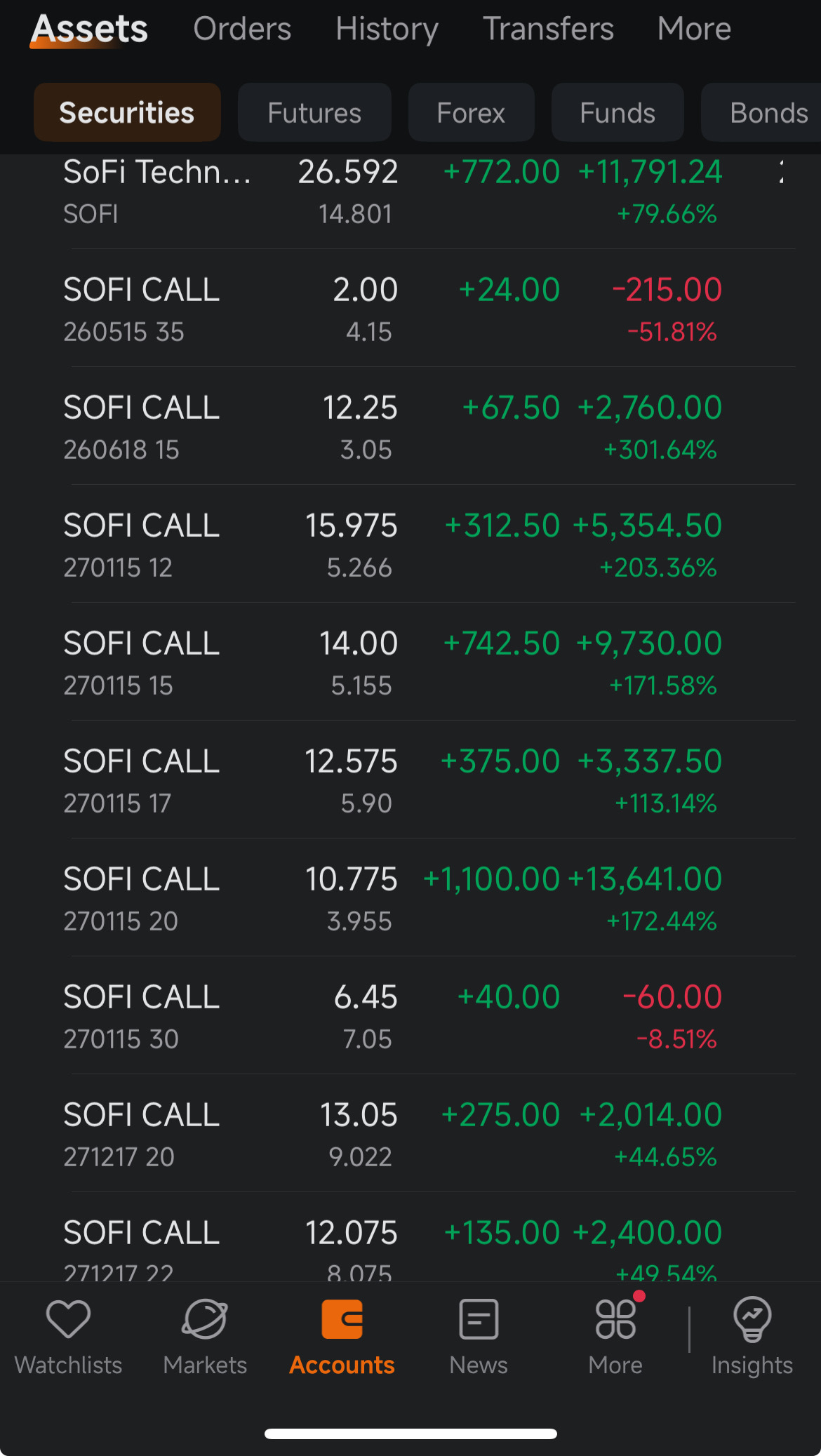Open the News icon
This screenshot has height=1456, width=821.
click(479, 1319)
